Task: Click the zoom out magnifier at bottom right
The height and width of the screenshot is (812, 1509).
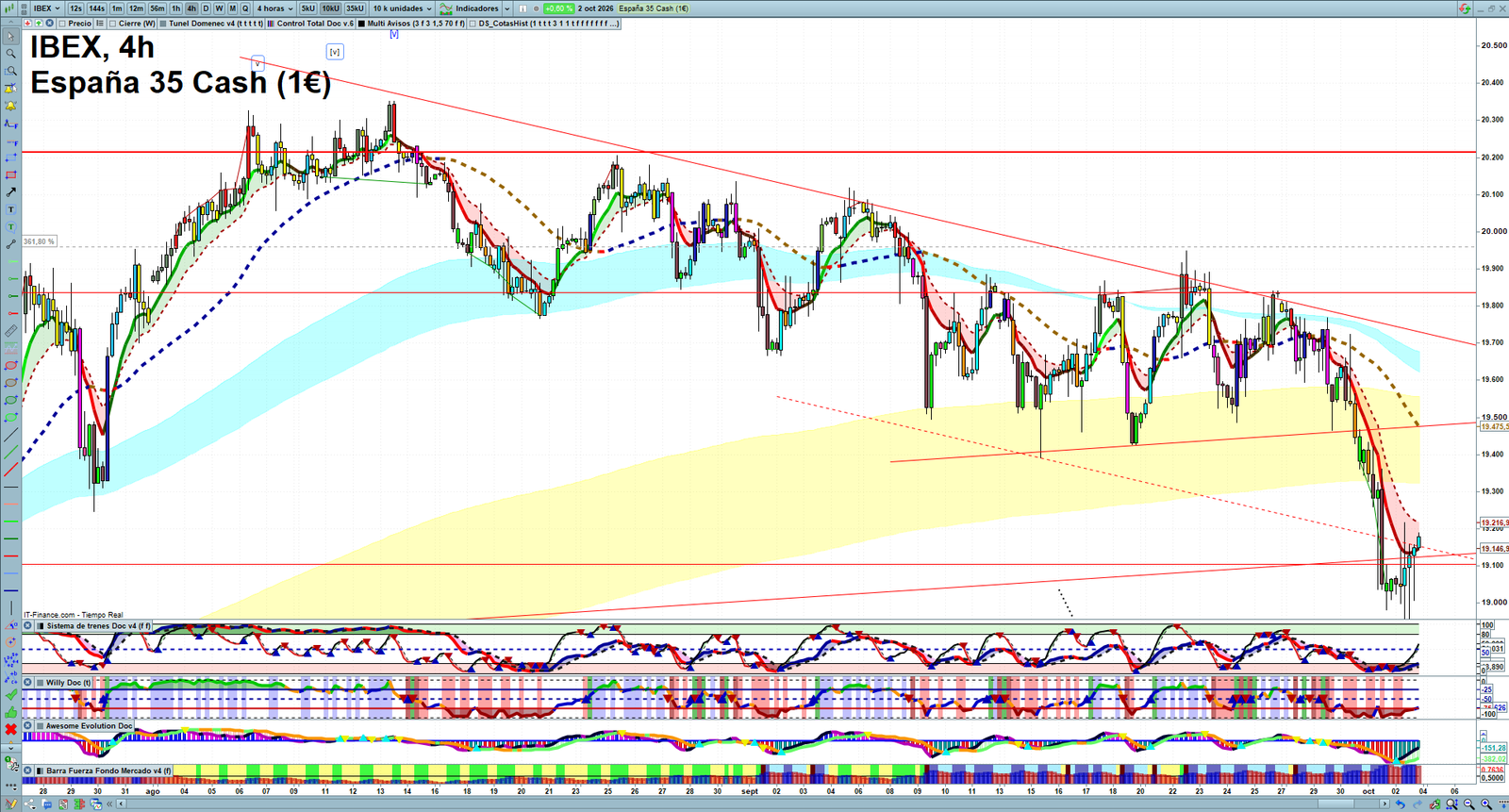Action: [x=1469, y=804]
